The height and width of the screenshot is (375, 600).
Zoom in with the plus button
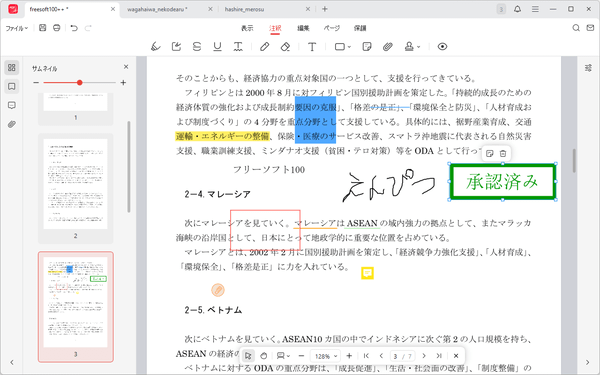pyautogui.click(x=349, y=356)
